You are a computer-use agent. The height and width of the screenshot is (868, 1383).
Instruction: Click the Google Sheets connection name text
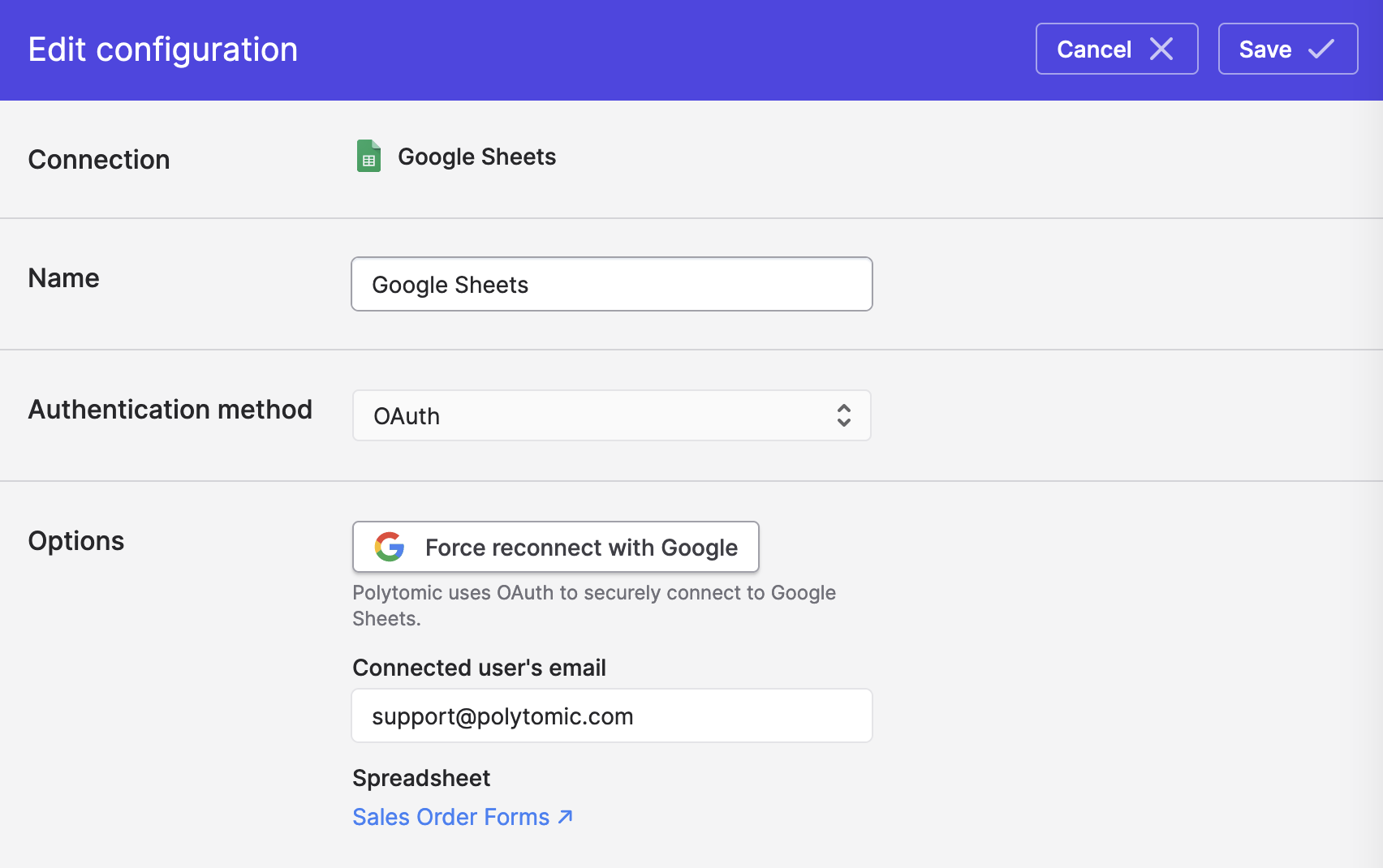477,157
